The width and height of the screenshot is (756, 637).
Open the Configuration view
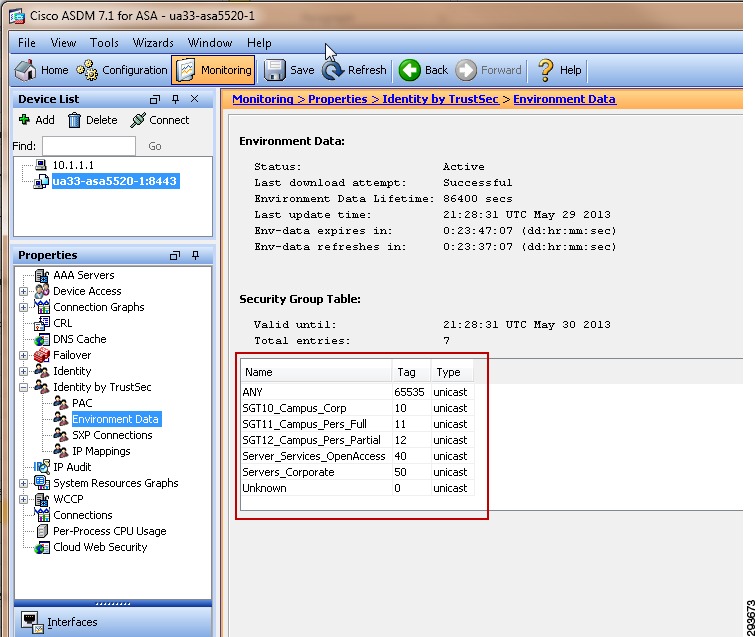(x=122, y=70)
